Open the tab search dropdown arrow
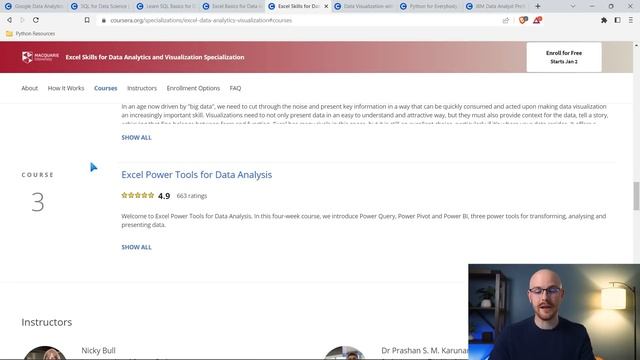This screenshot has width=640, height=360. click(x=573, y=6)
